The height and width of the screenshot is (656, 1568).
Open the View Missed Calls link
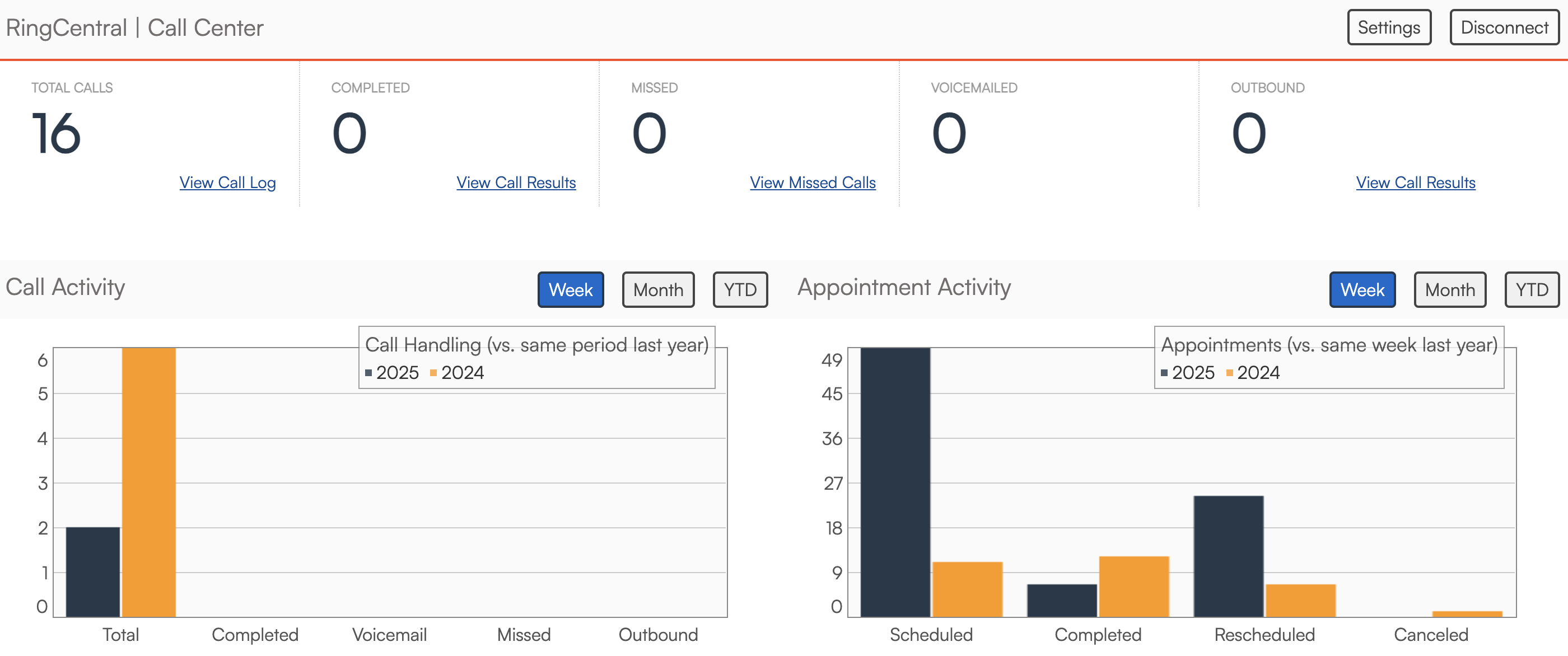pyautogui.click(x=812, y=182)
